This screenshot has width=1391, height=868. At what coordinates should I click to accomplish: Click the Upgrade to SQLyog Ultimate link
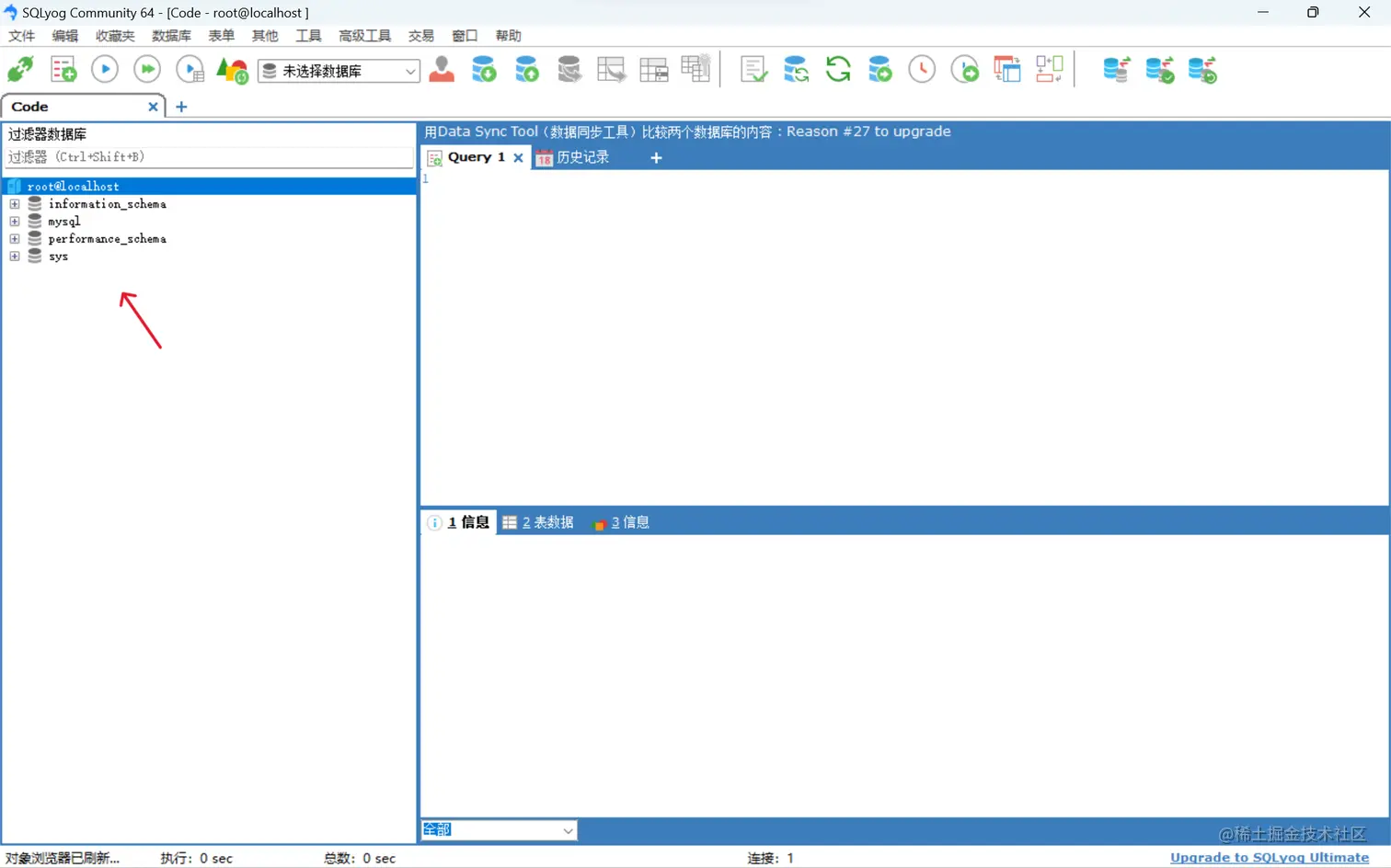(x=1270, y=858)
